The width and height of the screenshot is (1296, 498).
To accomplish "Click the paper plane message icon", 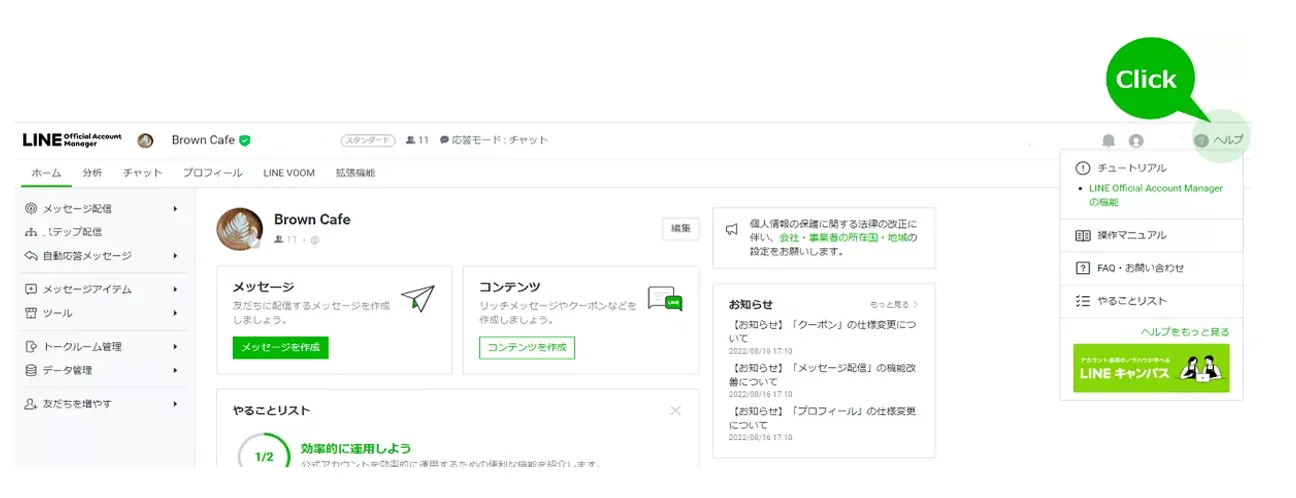I will click(417, 298).
